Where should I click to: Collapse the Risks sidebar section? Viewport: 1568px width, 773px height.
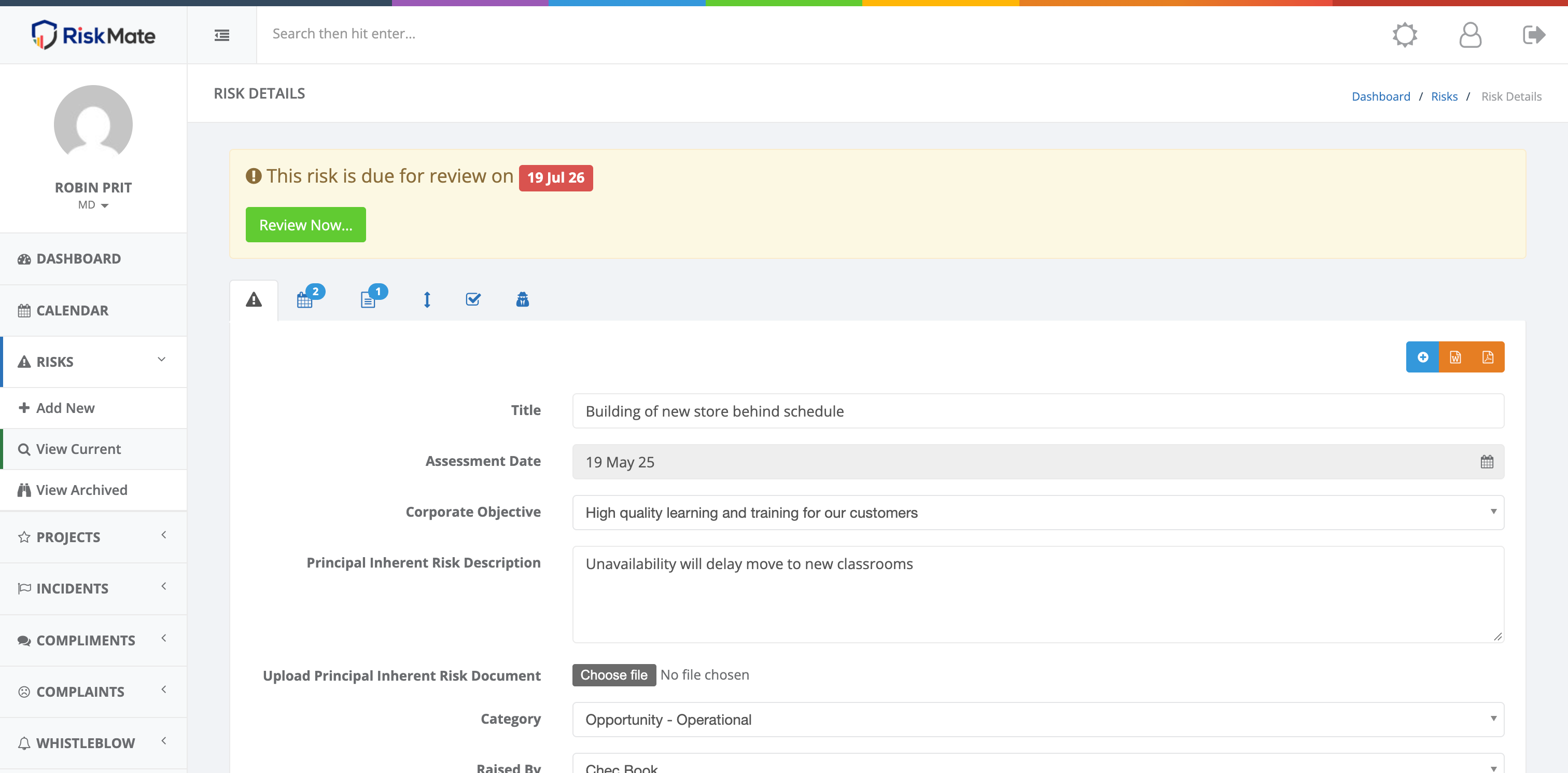pyautogui.click(x=93, y=362)
